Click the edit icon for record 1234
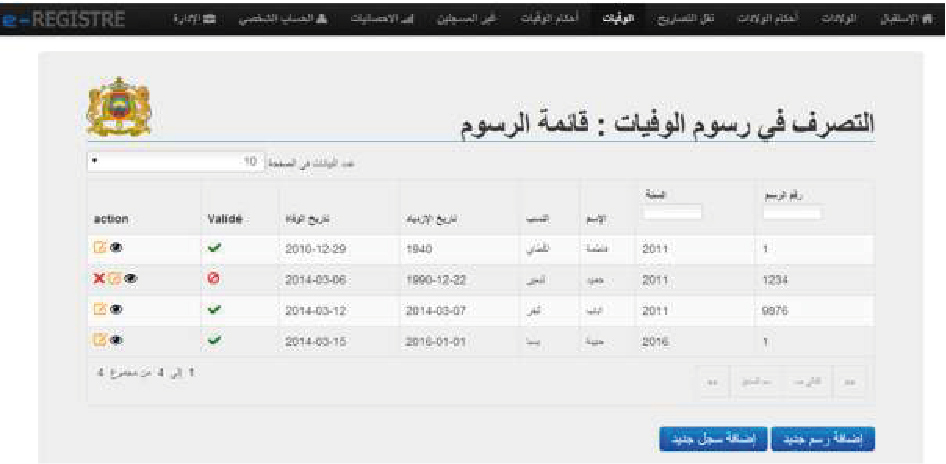Viewport: 946px width, 464px height. point(114,279)
